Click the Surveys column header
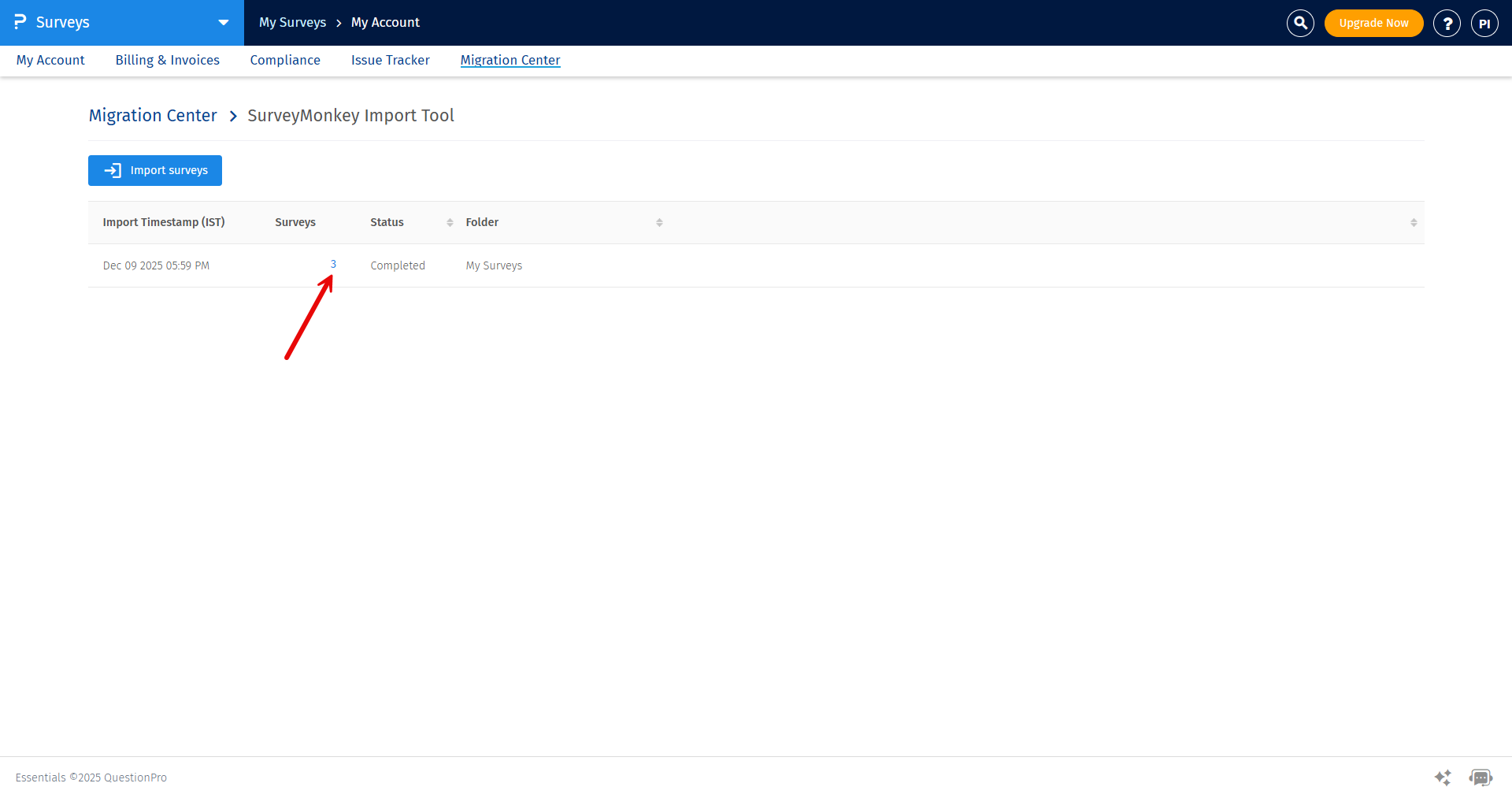This screenshot has height=798, width=1512. (295, 222)
